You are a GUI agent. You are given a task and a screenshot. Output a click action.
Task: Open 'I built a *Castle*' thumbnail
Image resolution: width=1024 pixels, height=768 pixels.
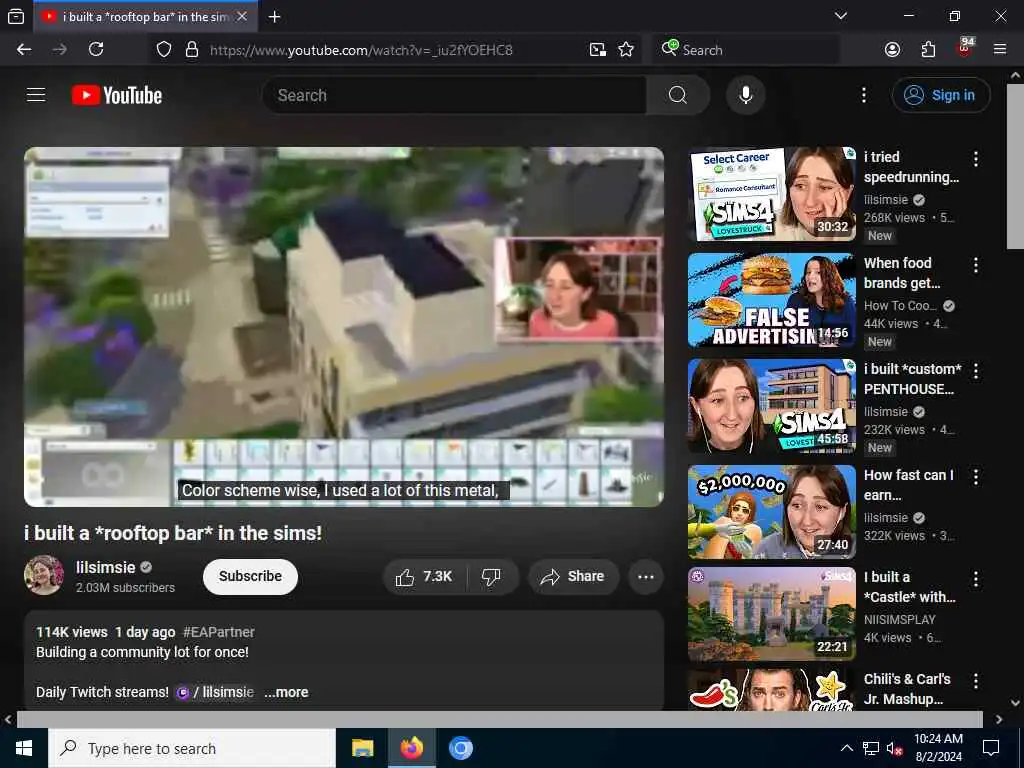[x=771, y=614]
